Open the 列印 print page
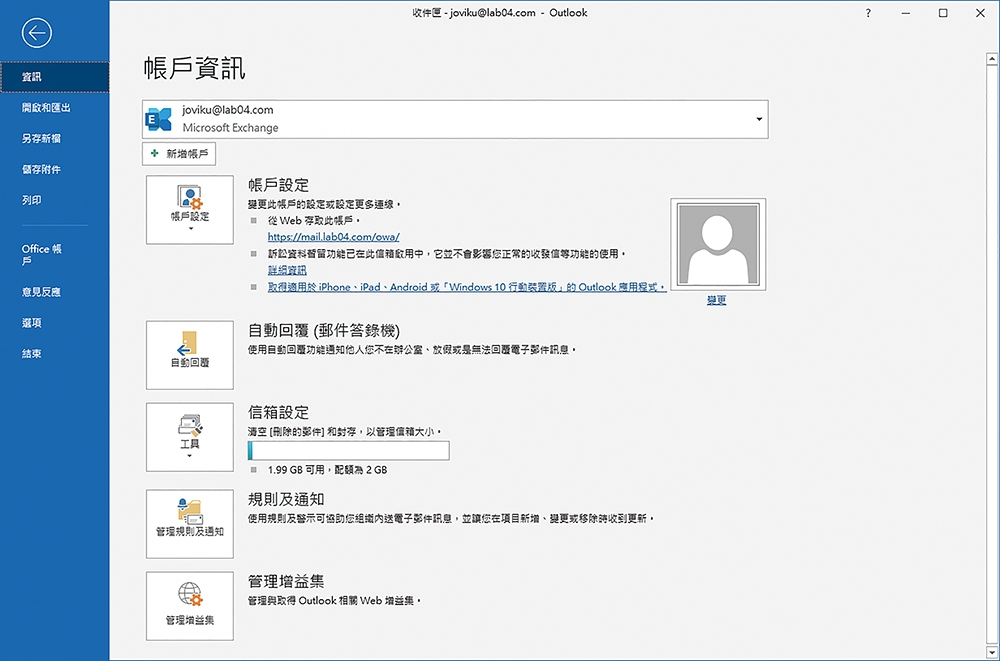This screenshot has width=1000, height=661. (55, 200)
